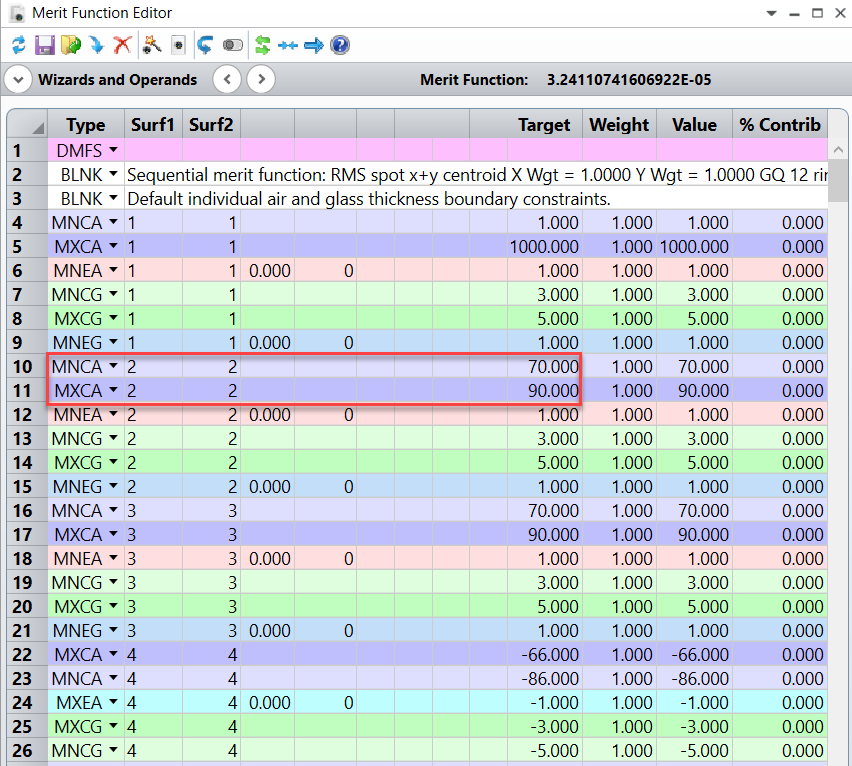Select row 17 by its row number header
The height and width of the screenshot is (766, 852).
pos(28,534)
